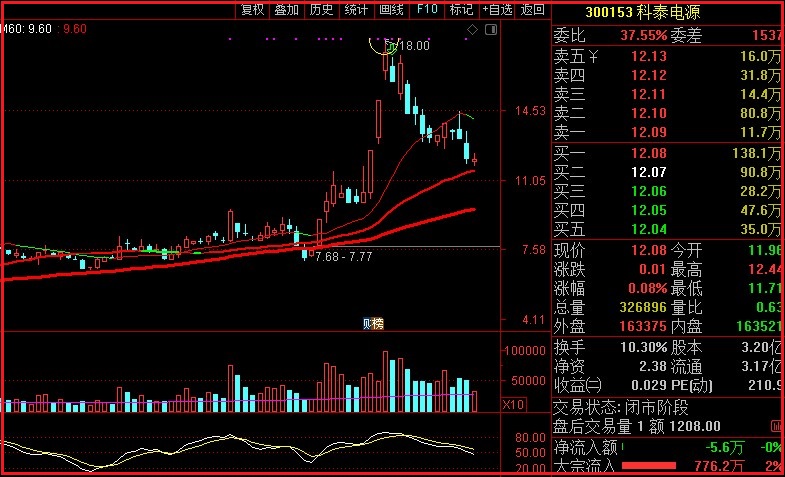785x477 pixels.
Task: Click the 净资 value 2.38
Action: (653, 366)
